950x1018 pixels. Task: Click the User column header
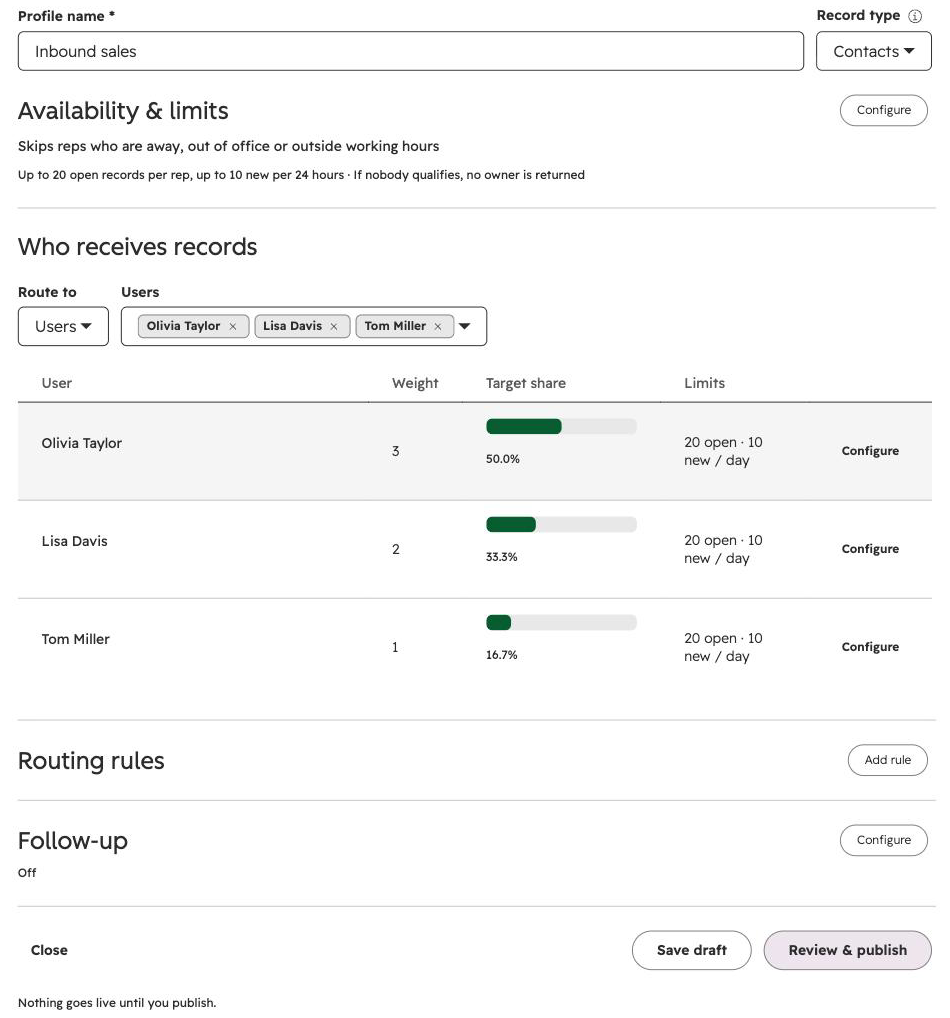56,384
